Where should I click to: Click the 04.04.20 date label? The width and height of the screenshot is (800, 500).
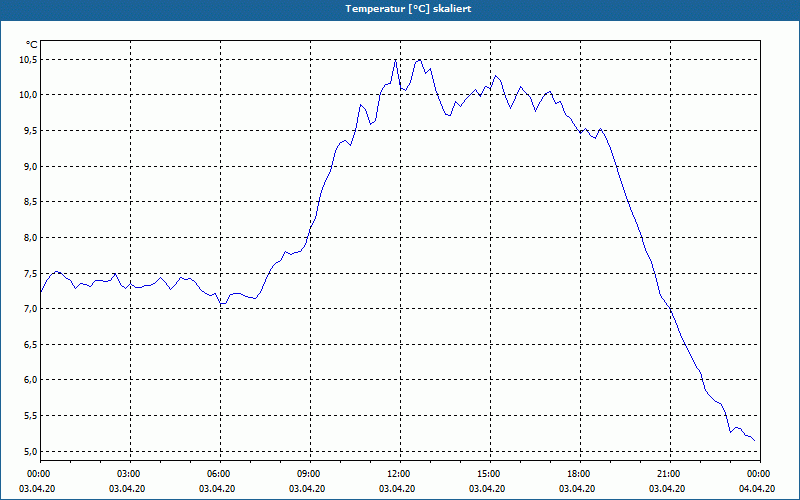(x=757, y=489)
